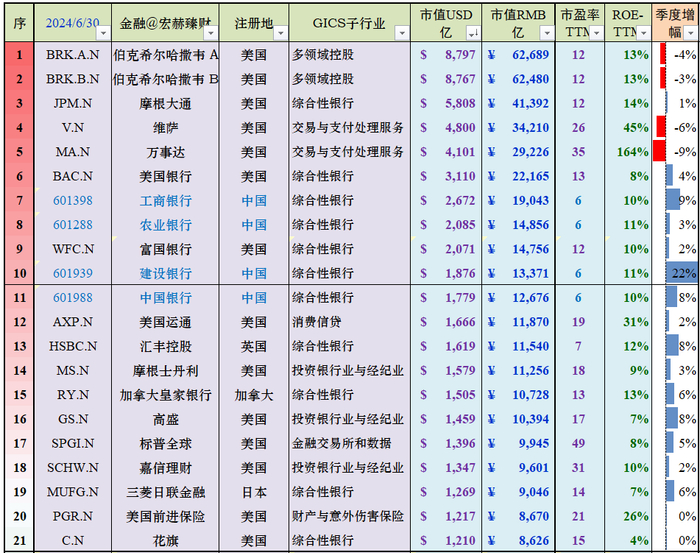Select the ROE value 45%
Screen dimensions: 700x553
(x=628, y=128)
